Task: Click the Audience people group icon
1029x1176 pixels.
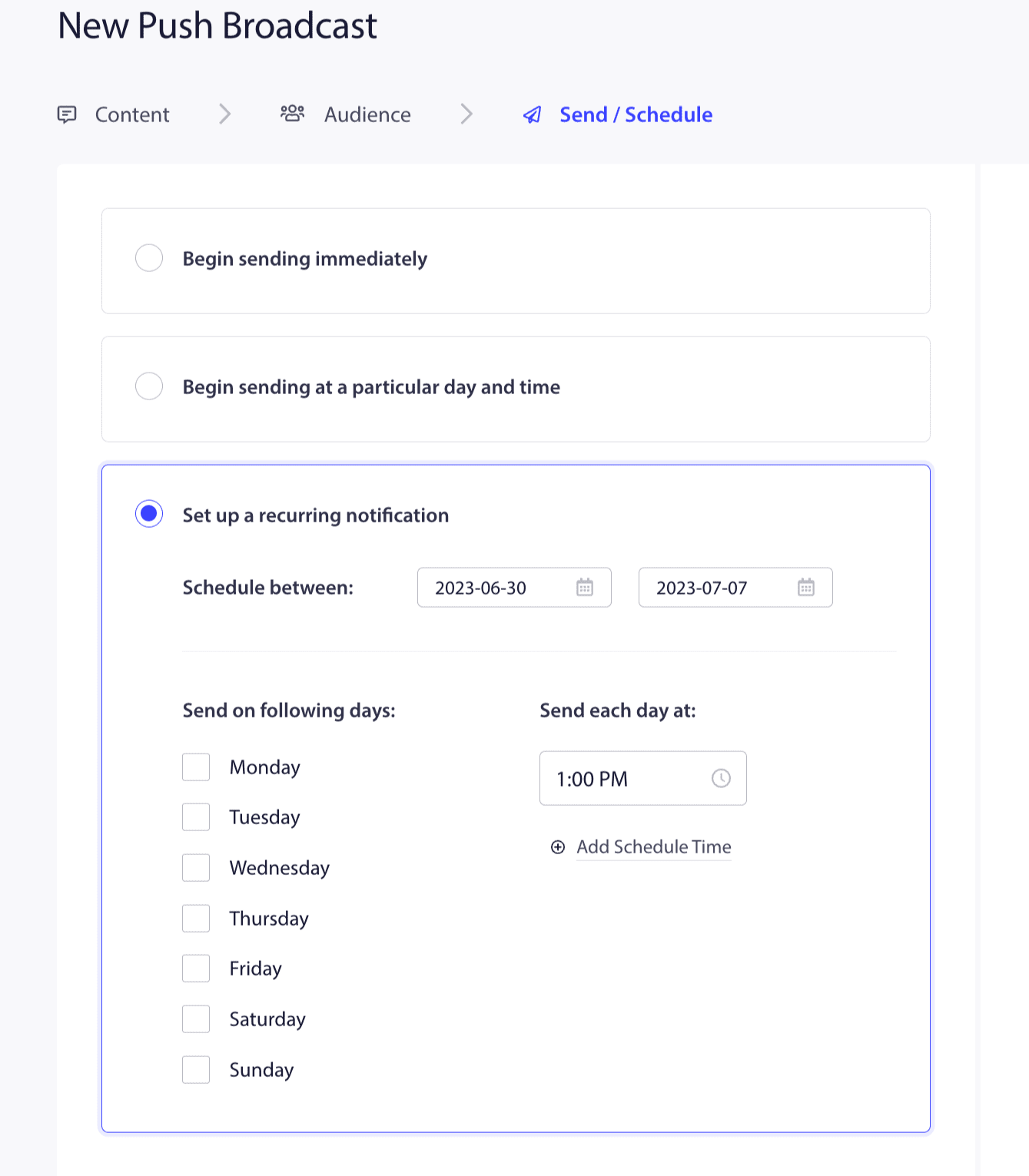Action: coord(292,114)
